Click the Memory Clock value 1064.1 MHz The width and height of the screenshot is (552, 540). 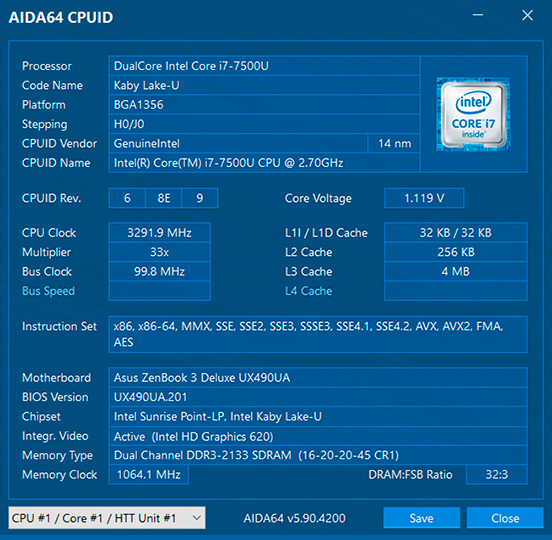pyautogui.click(x=149, y=475)
